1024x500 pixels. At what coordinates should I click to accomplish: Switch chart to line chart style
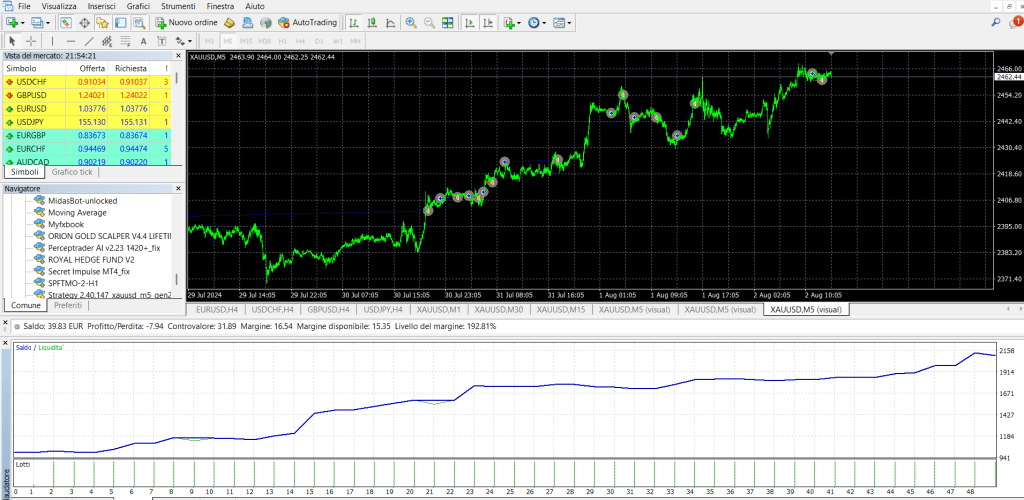391,23
